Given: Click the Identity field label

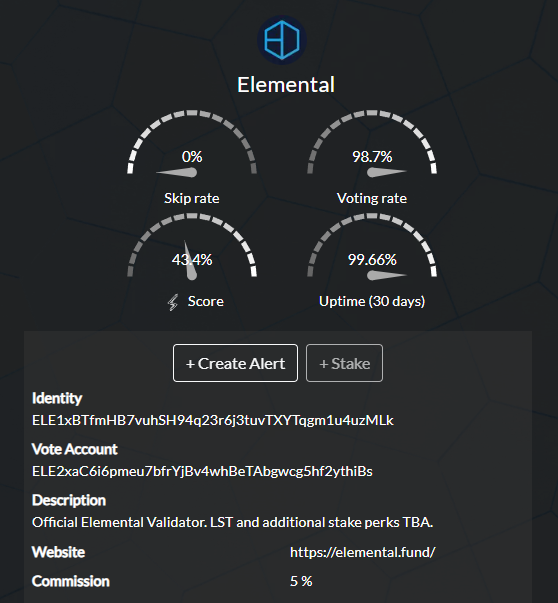Looking at the screenshot, I should coord(57,398).
